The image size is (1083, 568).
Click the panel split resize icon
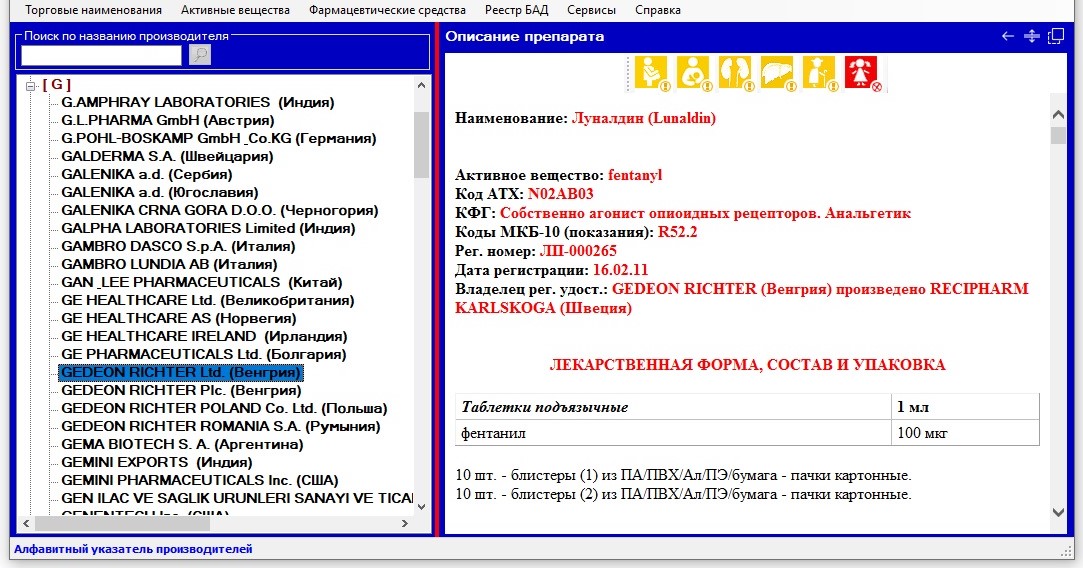click(x=1031, y=36)
